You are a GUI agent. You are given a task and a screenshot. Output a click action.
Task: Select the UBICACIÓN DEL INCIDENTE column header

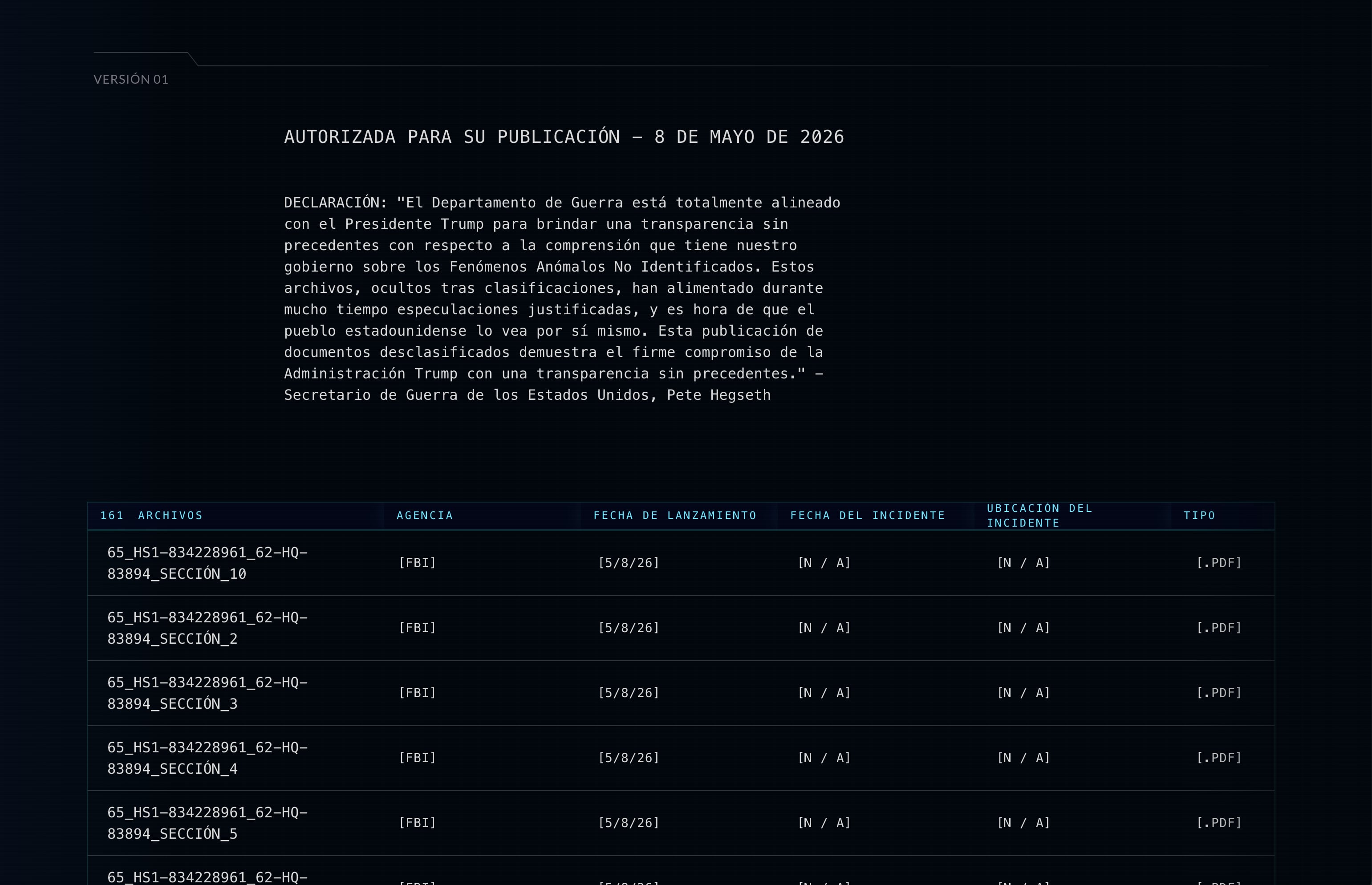point(1040,516)
